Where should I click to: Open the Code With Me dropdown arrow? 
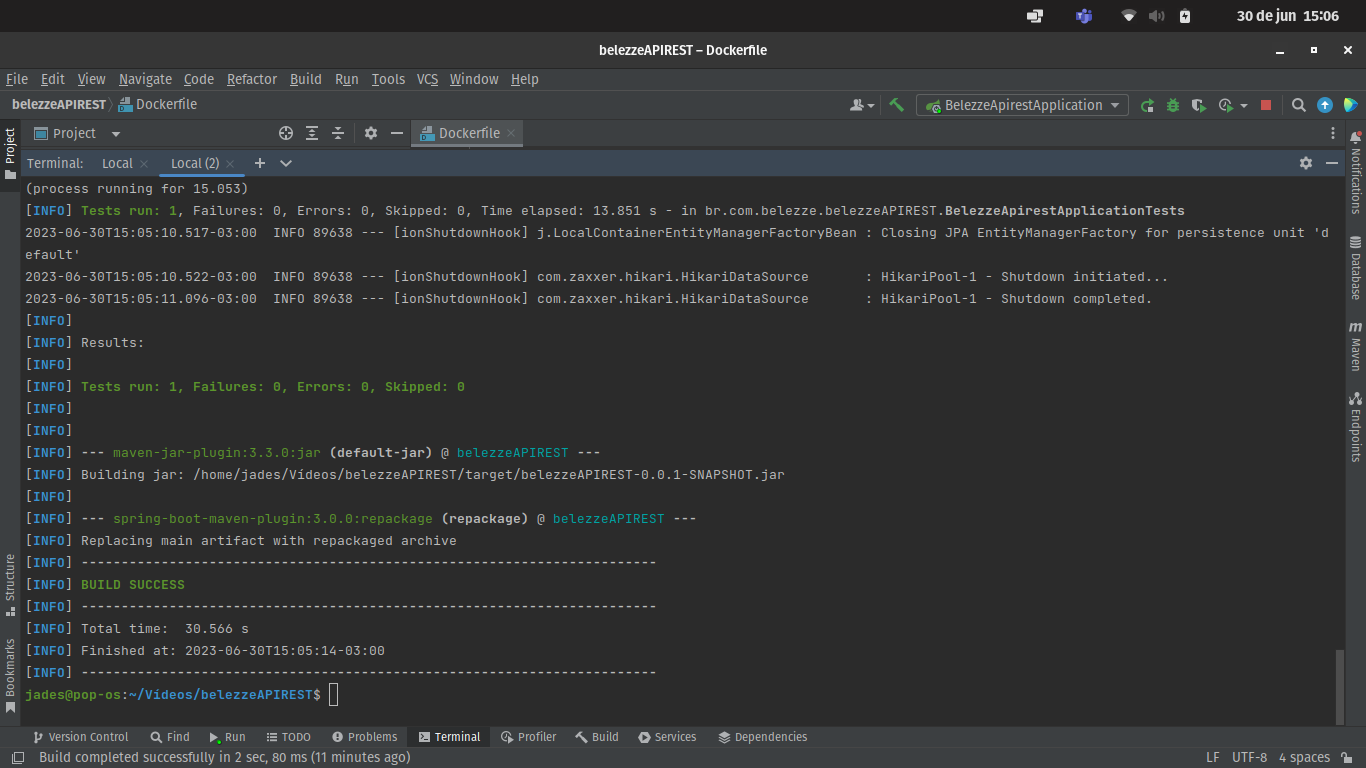[871, 106]
